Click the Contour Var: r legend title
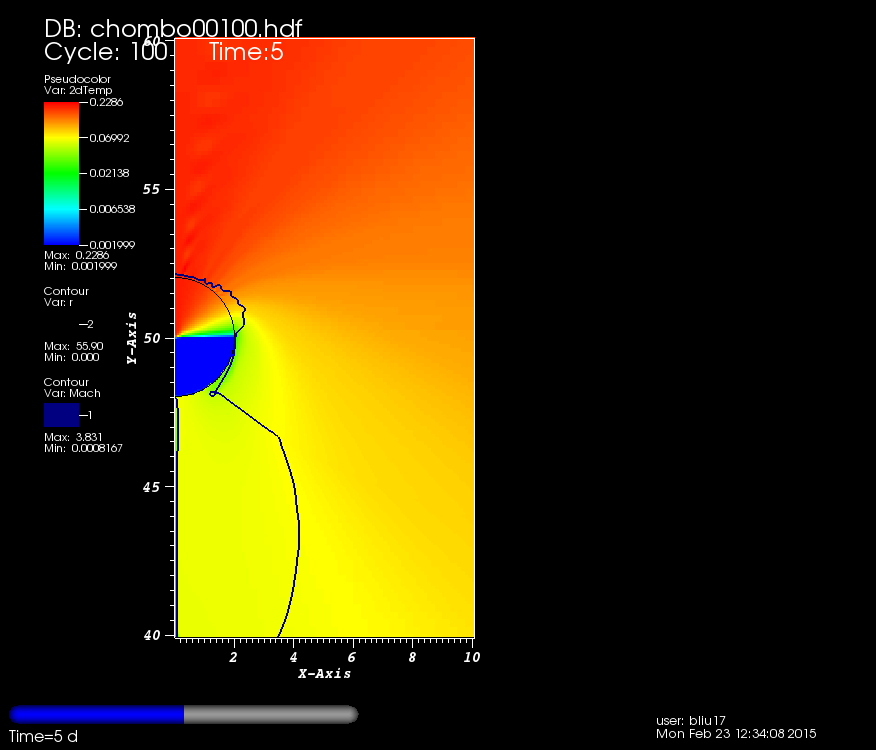 66,296
